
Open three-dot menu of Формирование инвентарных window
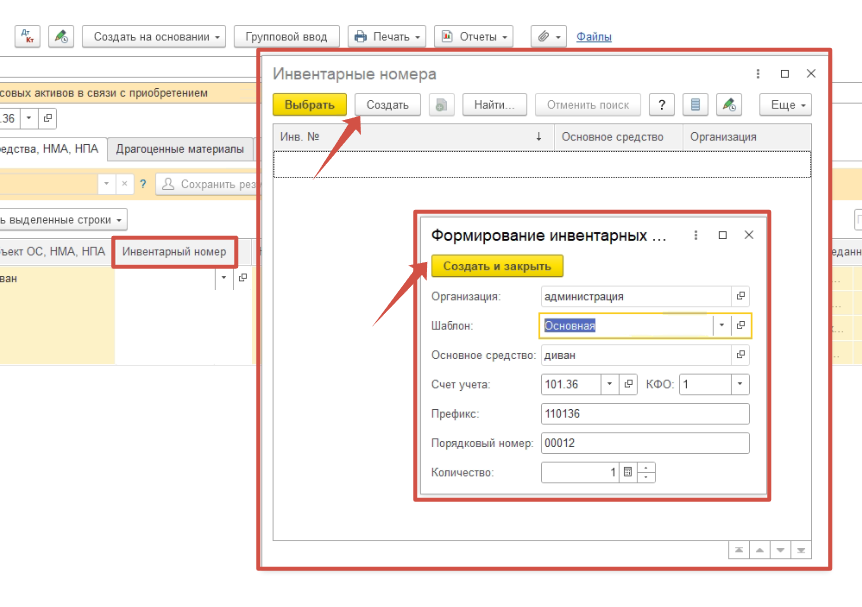(x=696, y=235)
